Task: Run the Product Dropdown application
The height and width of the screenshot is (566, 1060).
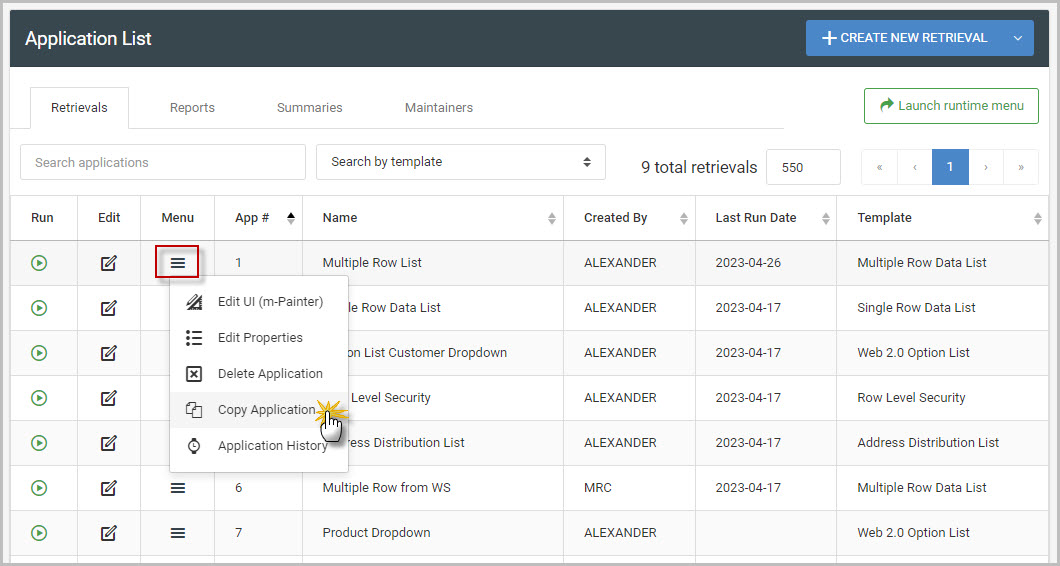Action: click(x=39, y=533)
